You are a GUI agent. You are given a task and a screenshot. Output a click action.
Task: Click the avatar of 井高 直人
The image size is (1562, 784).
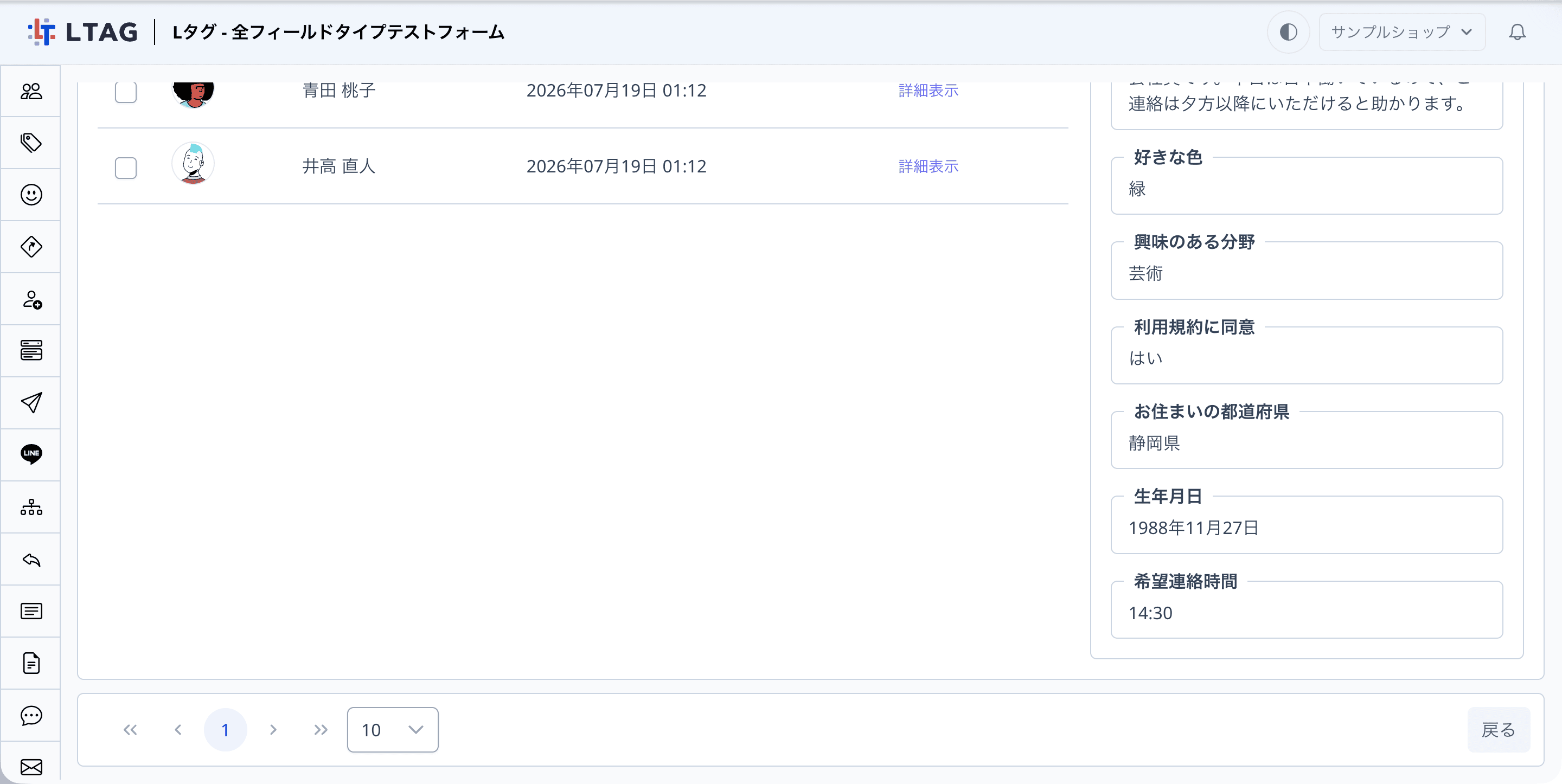tap(193, 164)
